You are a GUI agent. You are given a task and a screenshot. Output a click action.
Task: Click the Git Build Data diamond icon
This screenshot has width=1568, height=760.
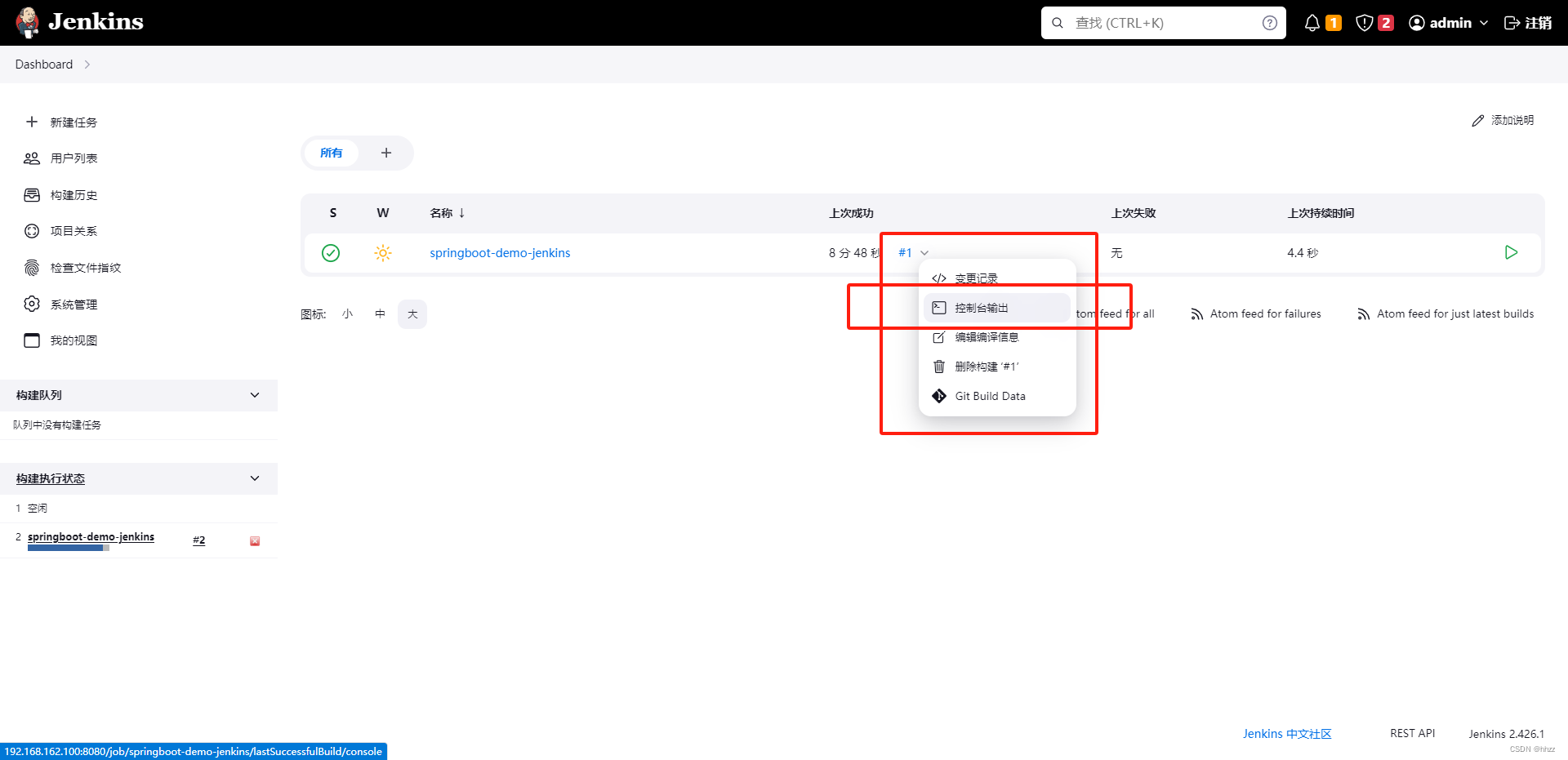939,396
